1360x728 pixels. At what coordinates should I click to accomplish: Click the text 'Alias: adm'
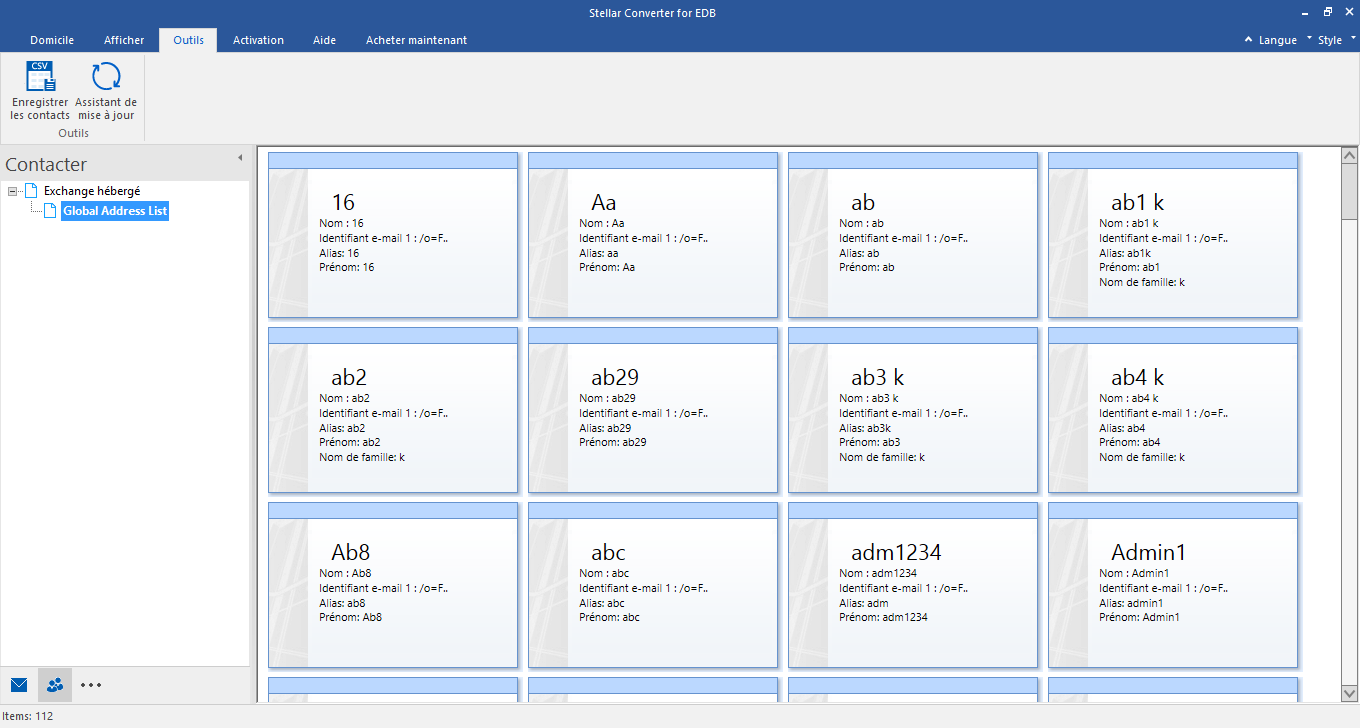[865, 603]
